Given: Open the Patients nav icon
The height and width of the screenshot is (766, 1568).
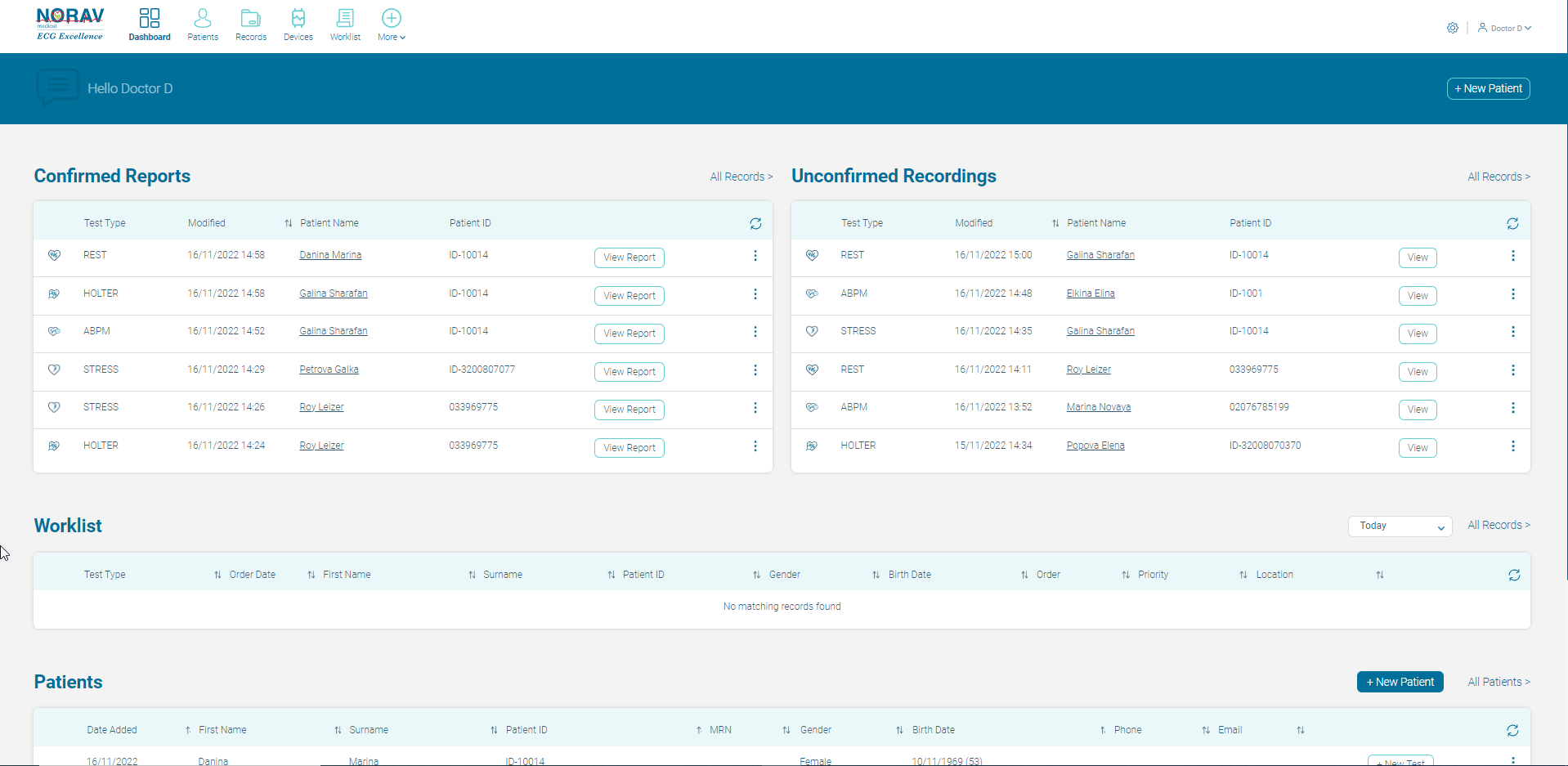Looking at the screenshot, I should 203,25.
